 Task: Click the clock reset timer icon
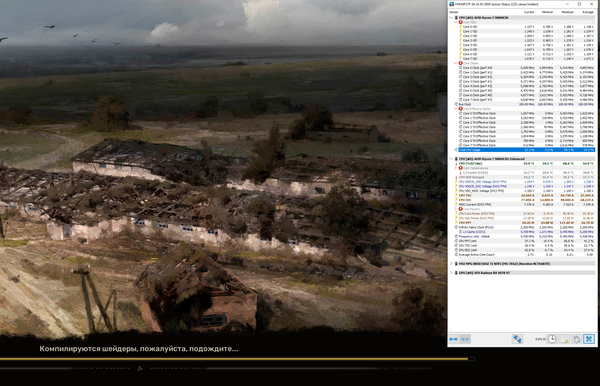[x=551, y=339]
